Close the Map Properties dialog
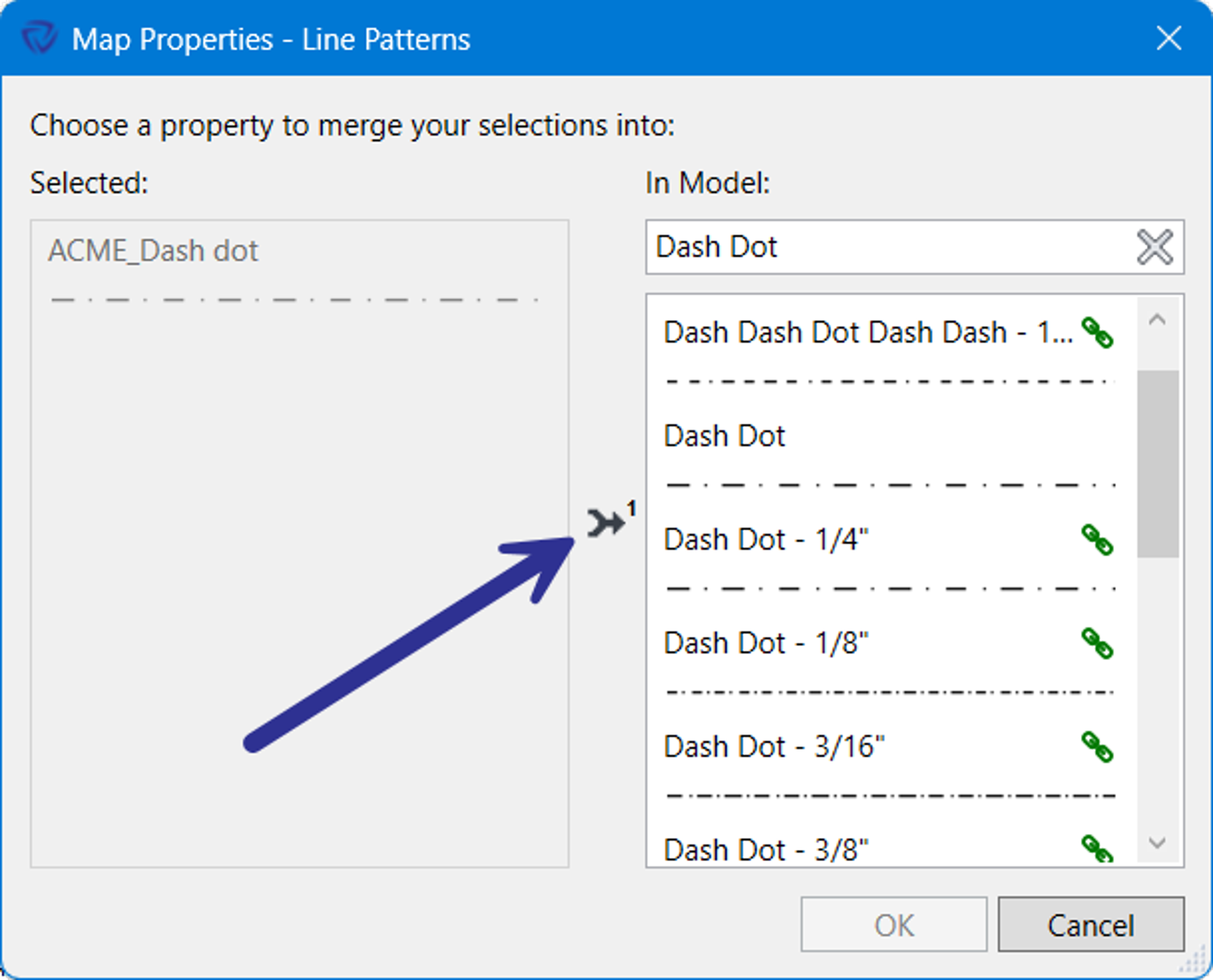This screenshot has width=1213, height=980. (1168, 38)
